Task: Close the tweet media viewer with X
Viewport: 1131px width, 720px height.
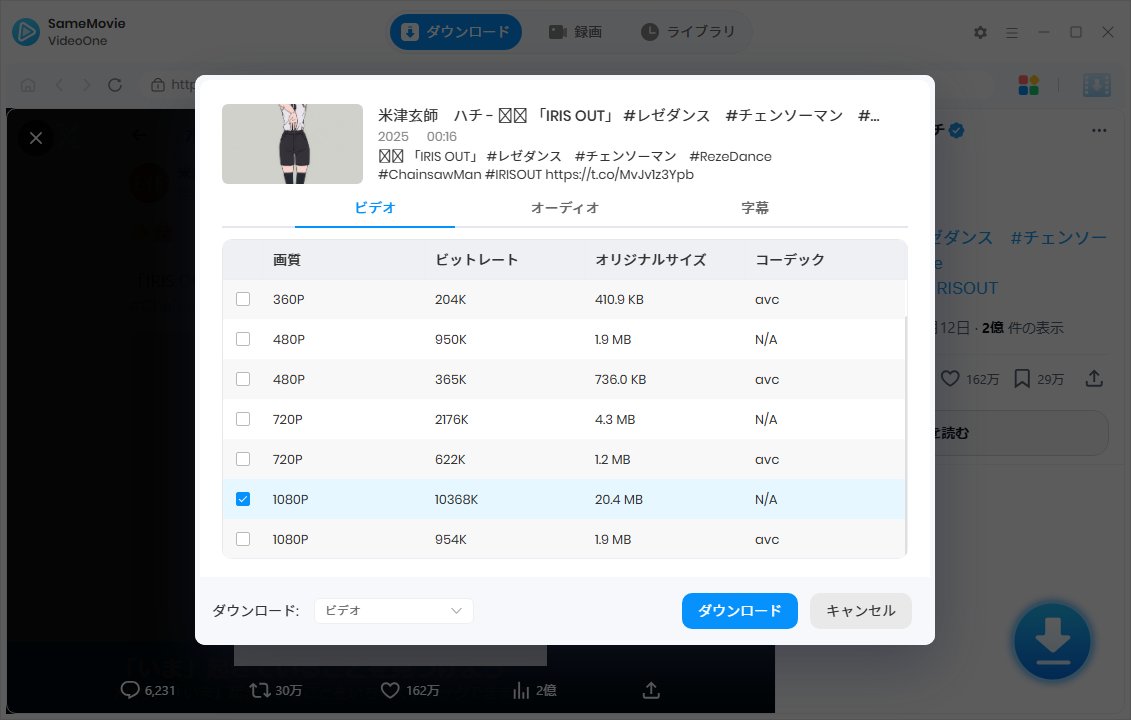Action: click(x=36, y=138)
